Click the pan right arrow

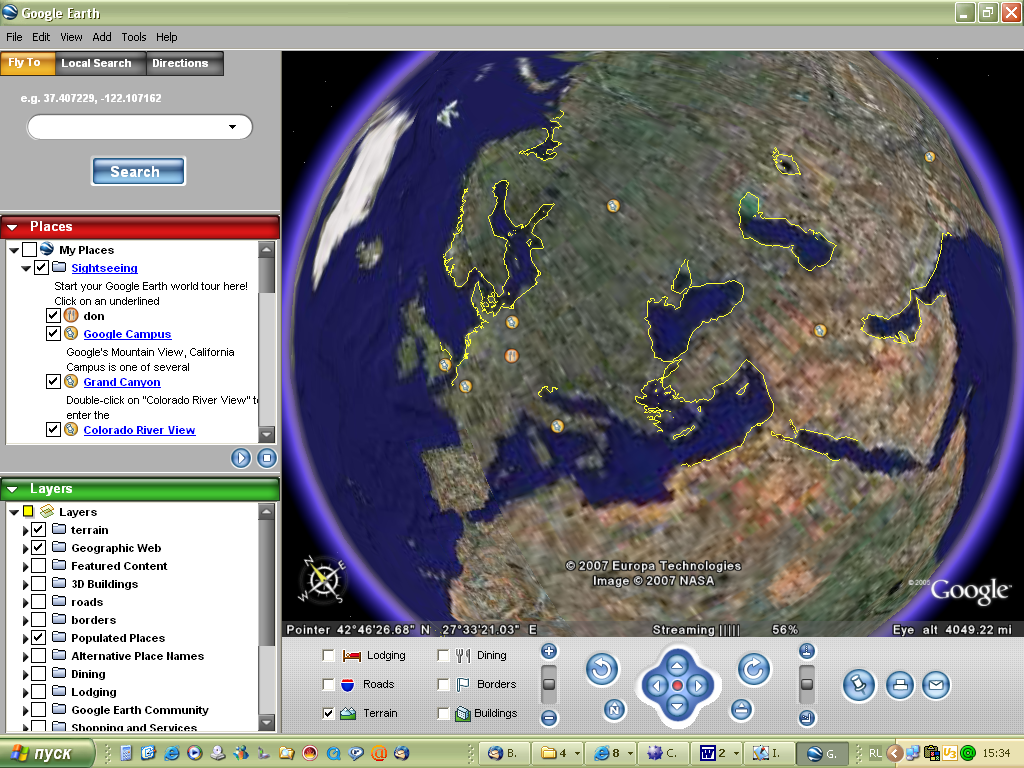tap(698, 686)
